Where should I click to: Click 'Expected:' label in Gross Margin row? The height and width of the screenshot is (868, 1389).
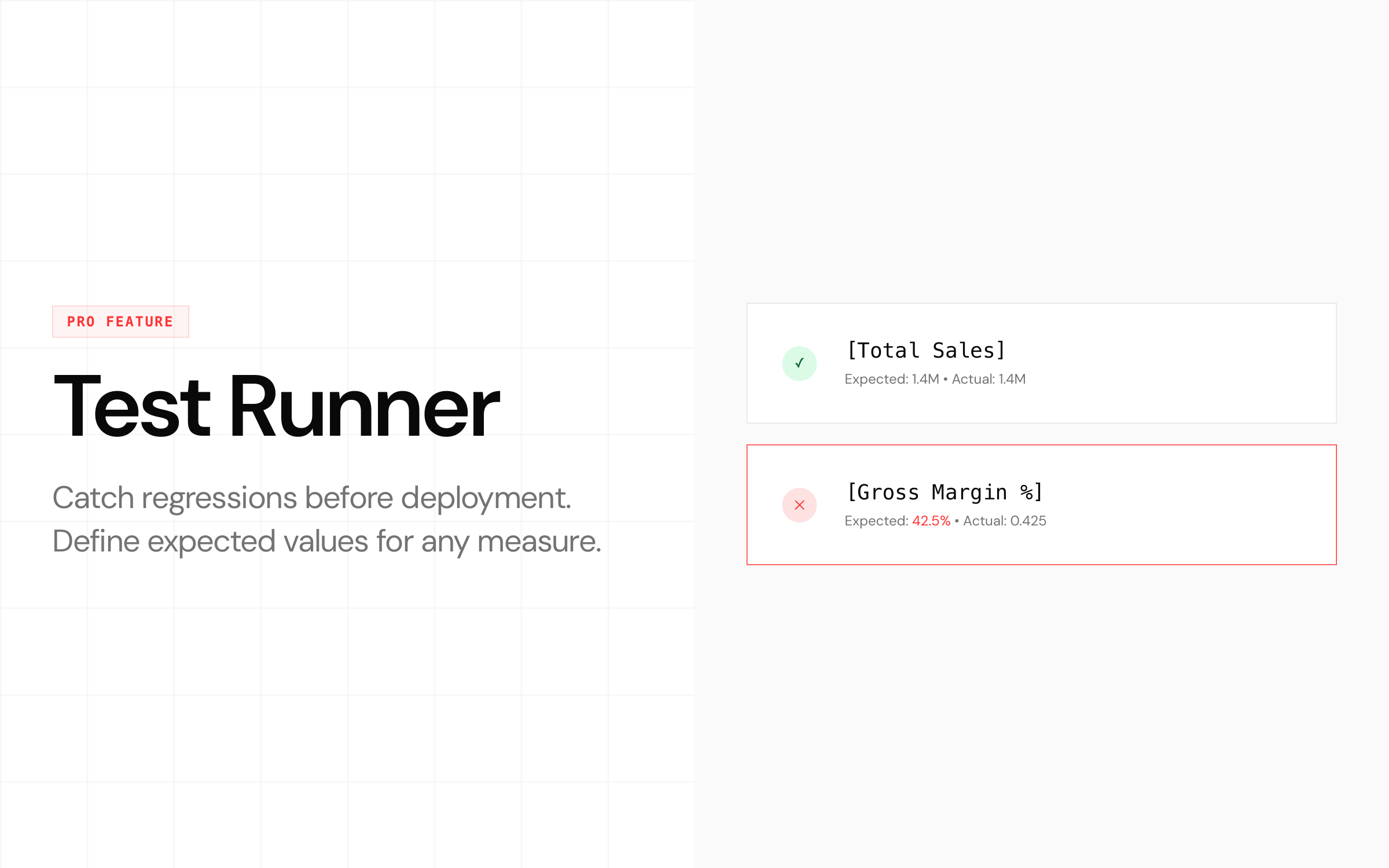(x=876, y=521)
